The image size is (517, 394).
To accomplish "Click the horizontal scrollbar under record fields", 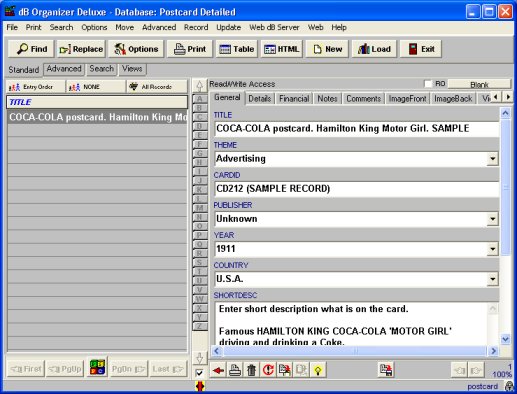I will (355, 351).
